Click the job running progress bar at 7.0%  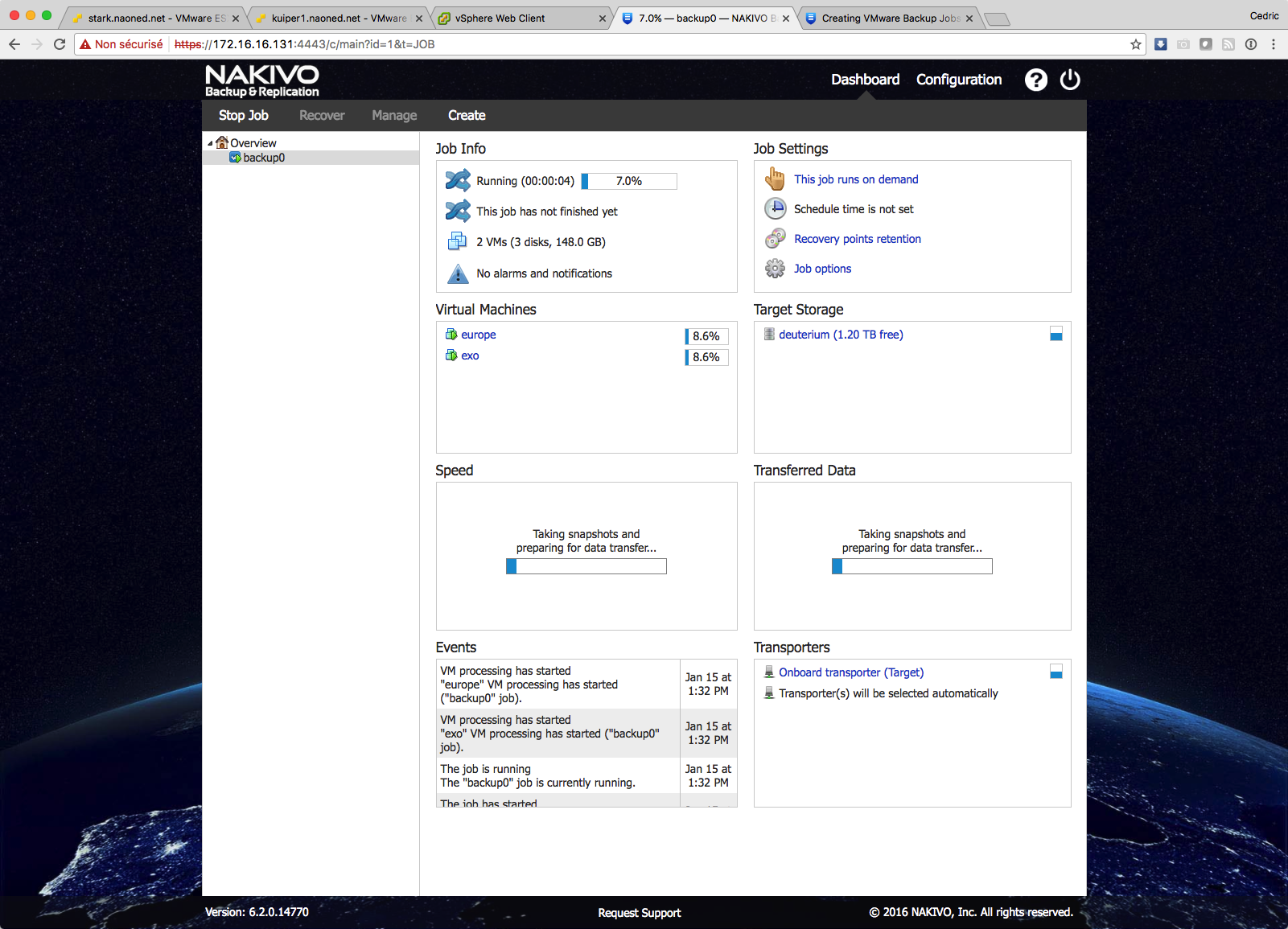[x=629, y=181]
